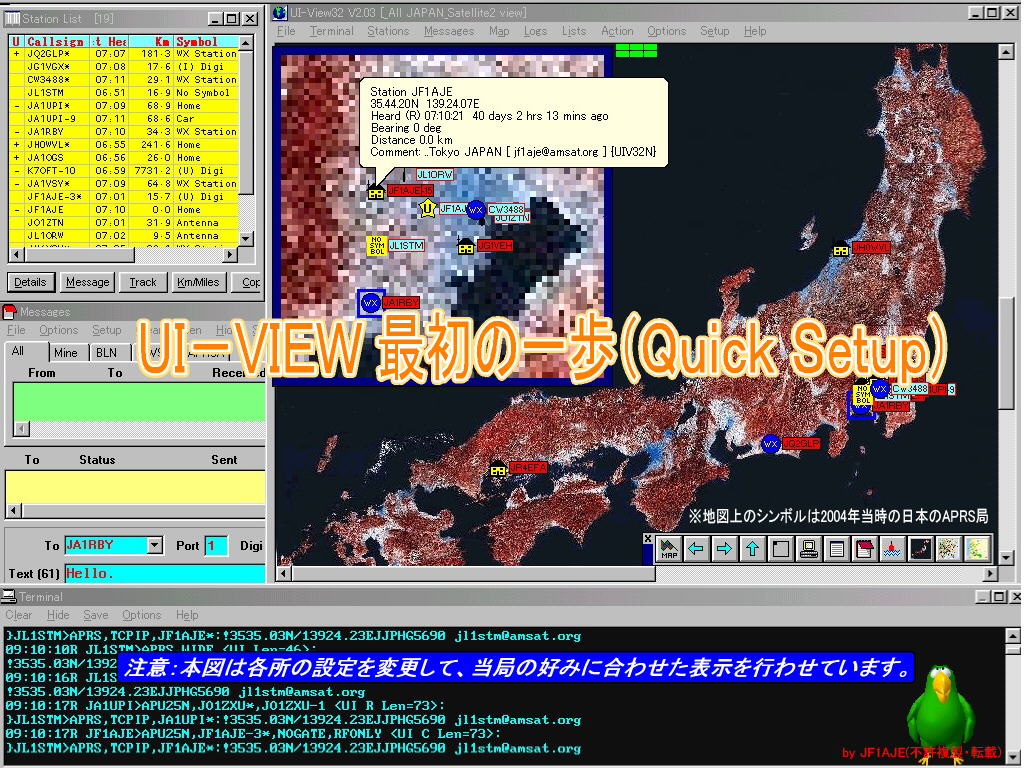Open the File menu in UI-View32
The width and height of the screenshot is (1024, 768).
[285, 31]
